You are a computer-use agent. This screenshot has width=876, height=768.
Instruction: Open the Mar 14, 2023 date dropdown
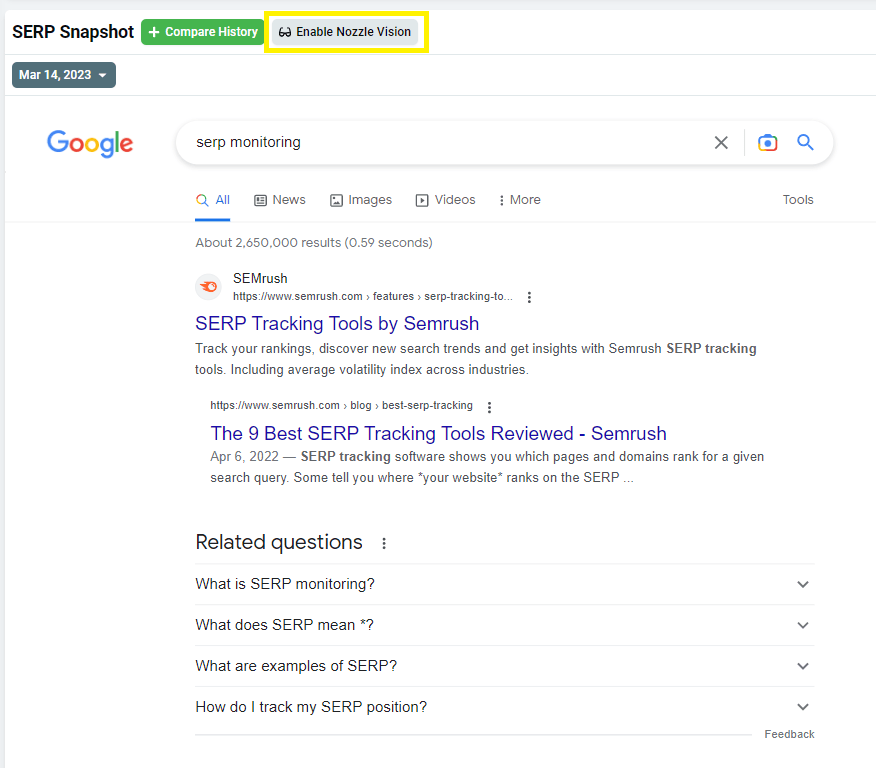pos(64,75)
